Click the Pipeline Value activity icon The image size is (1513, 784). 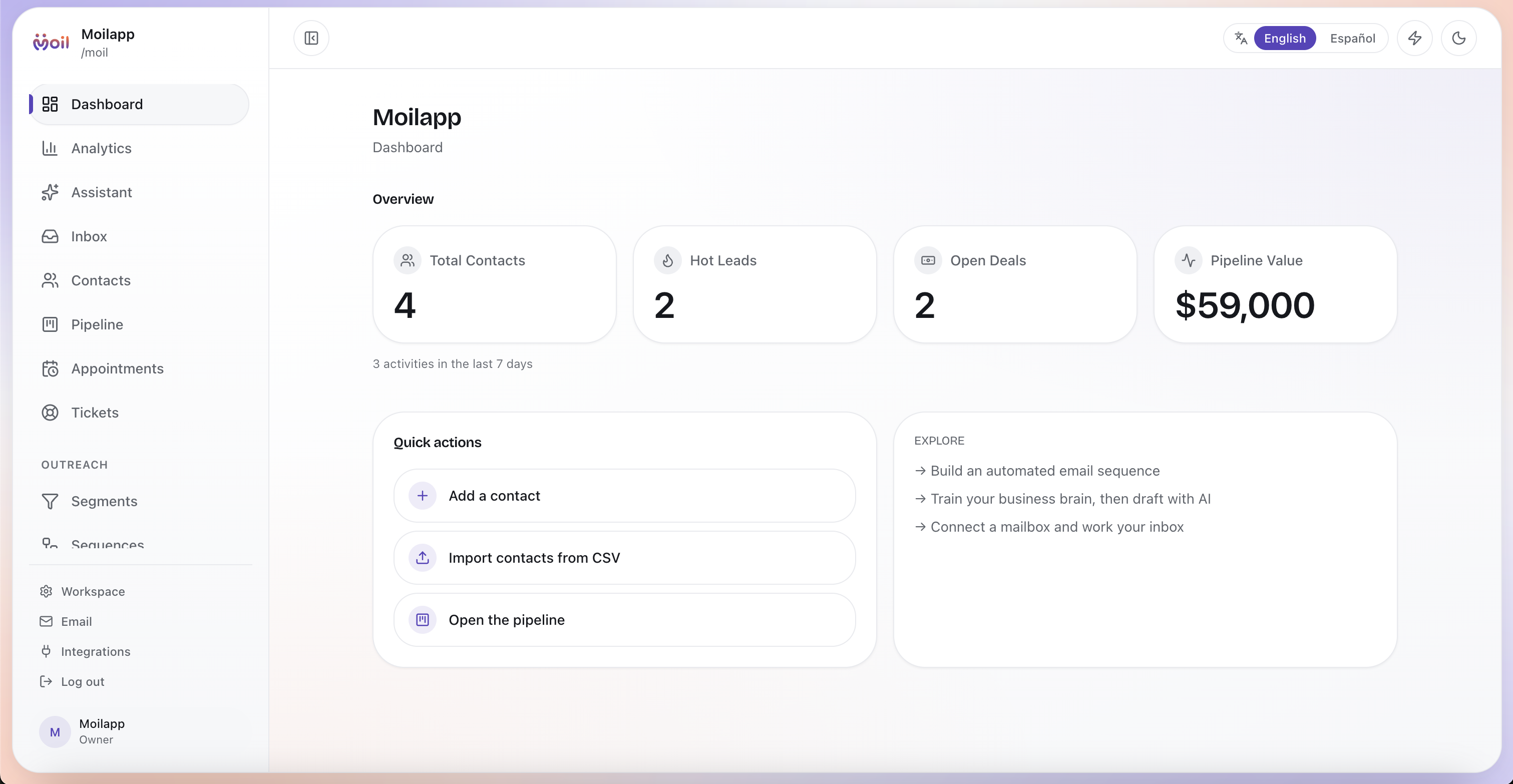[1188, 260]
